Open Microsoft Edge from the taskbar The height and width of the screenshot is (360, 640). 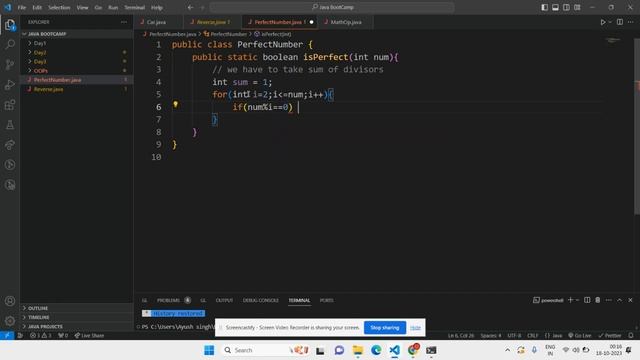[x=376, y=350]
